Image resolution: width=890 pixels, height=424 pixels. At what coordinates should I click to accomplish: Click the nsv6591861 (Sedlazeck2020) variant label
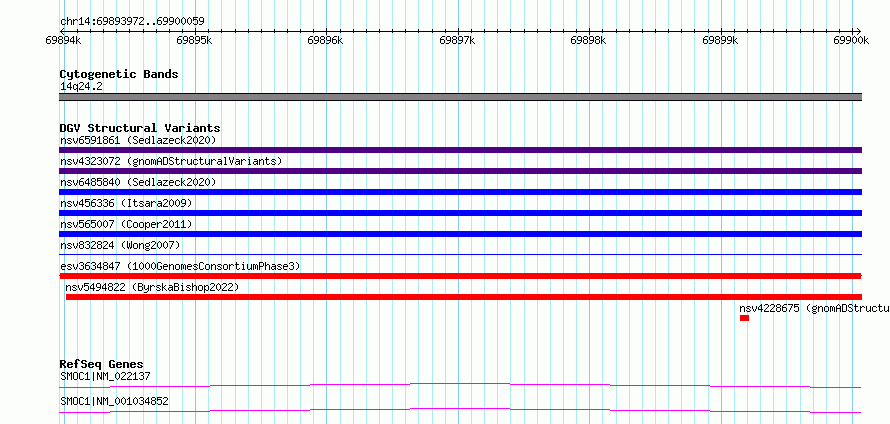(138, 140)
